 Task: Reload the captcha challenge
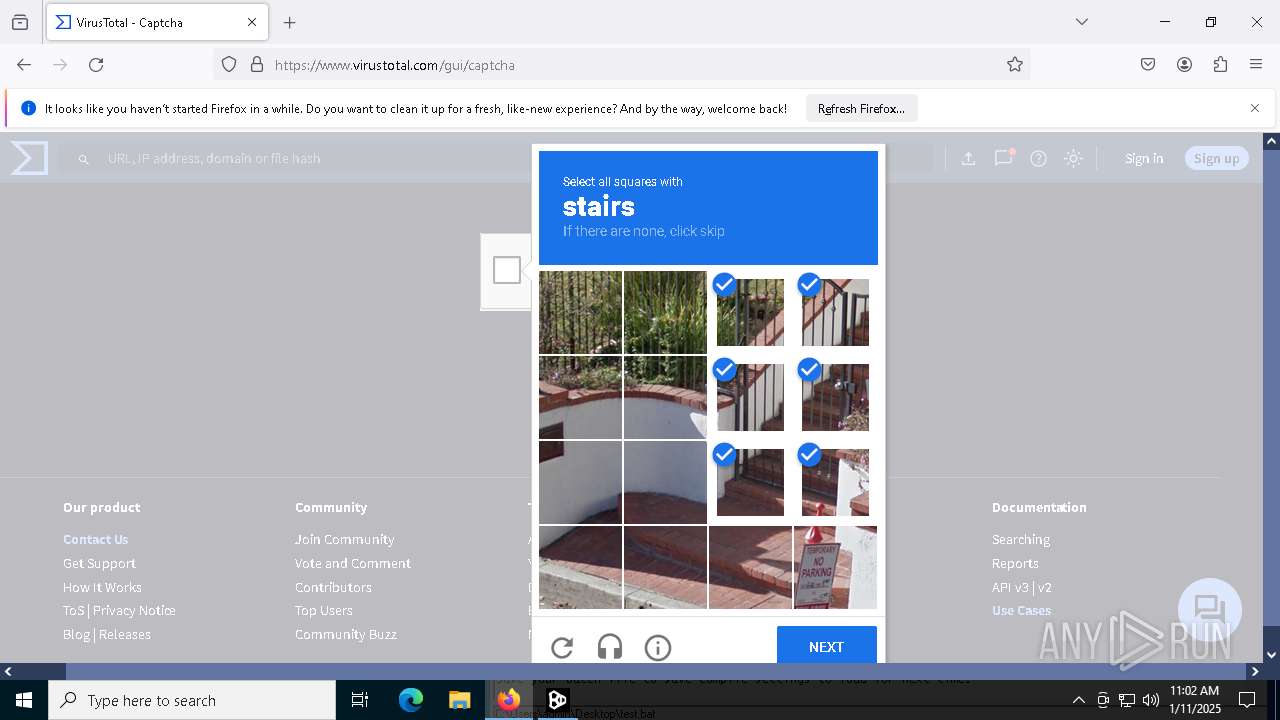click(x=562, y=648)
